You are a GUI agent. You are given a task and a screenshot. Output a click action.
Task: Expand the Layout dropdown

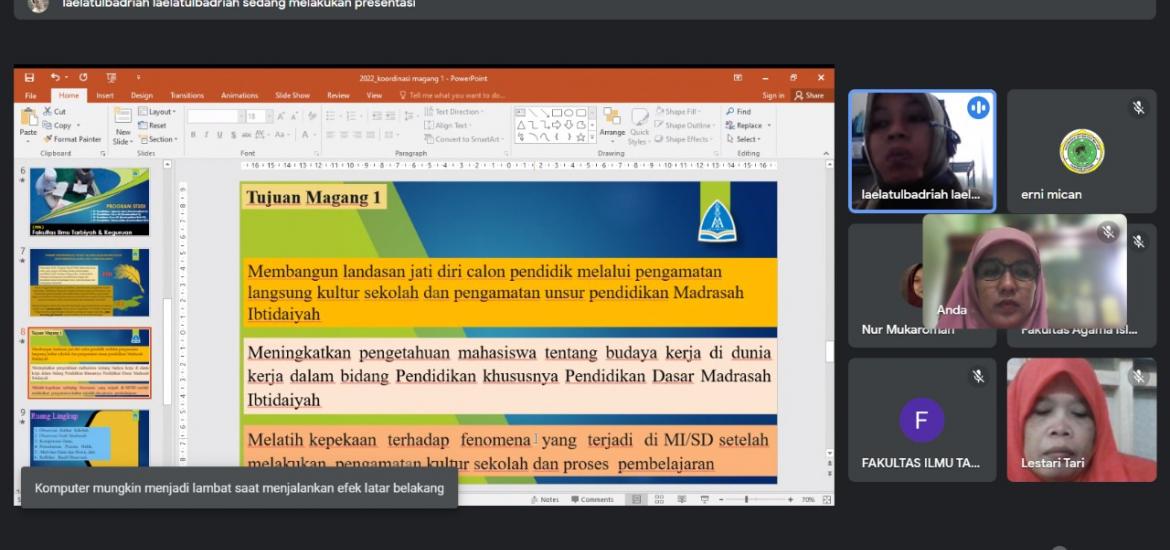156,112
